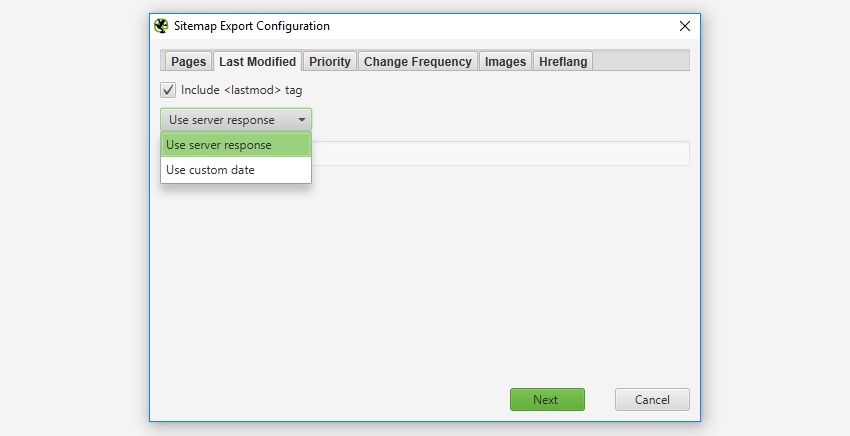The height and width of the screenshot is (436, 850).
Task: Click the green Next button
Action: pos(547,400)
